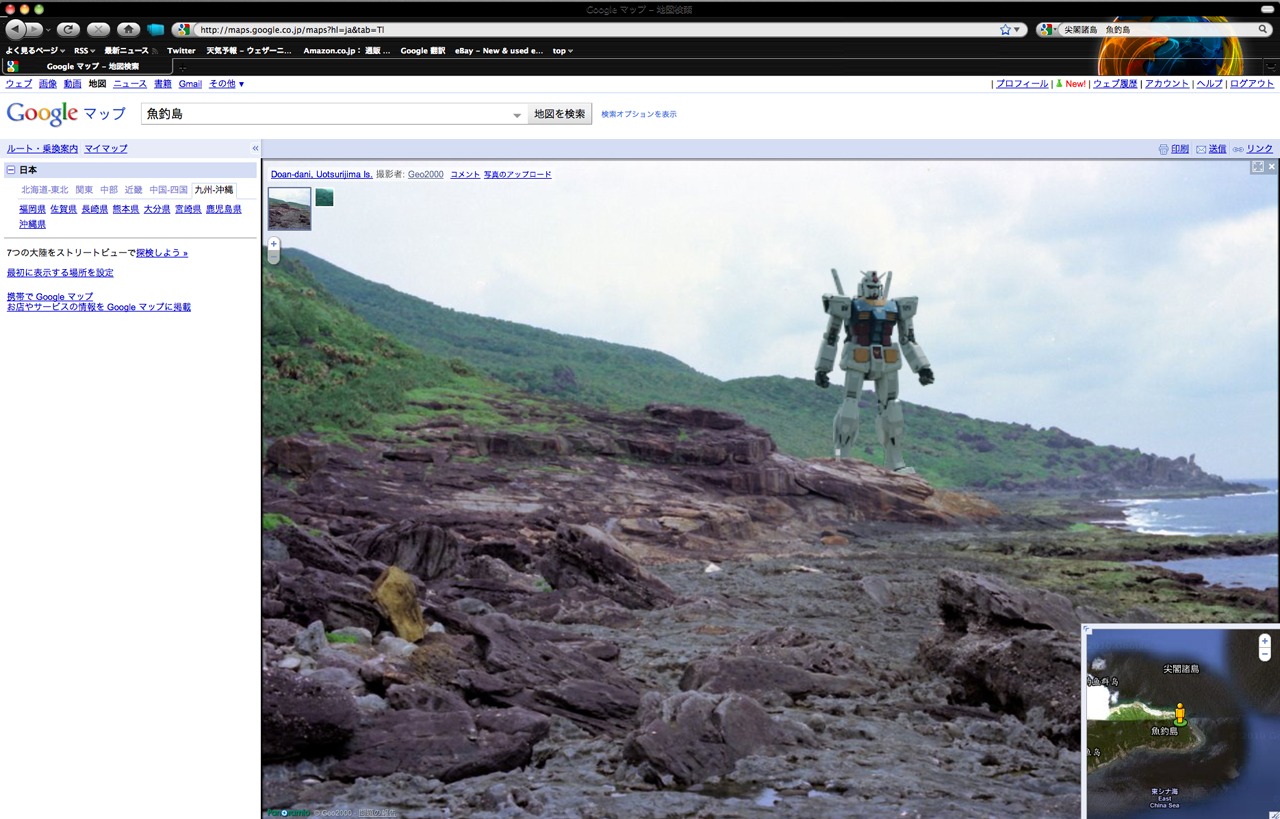1280x819 pixels.
Task: Go back with the browser Back arrow
Action: 14,29
